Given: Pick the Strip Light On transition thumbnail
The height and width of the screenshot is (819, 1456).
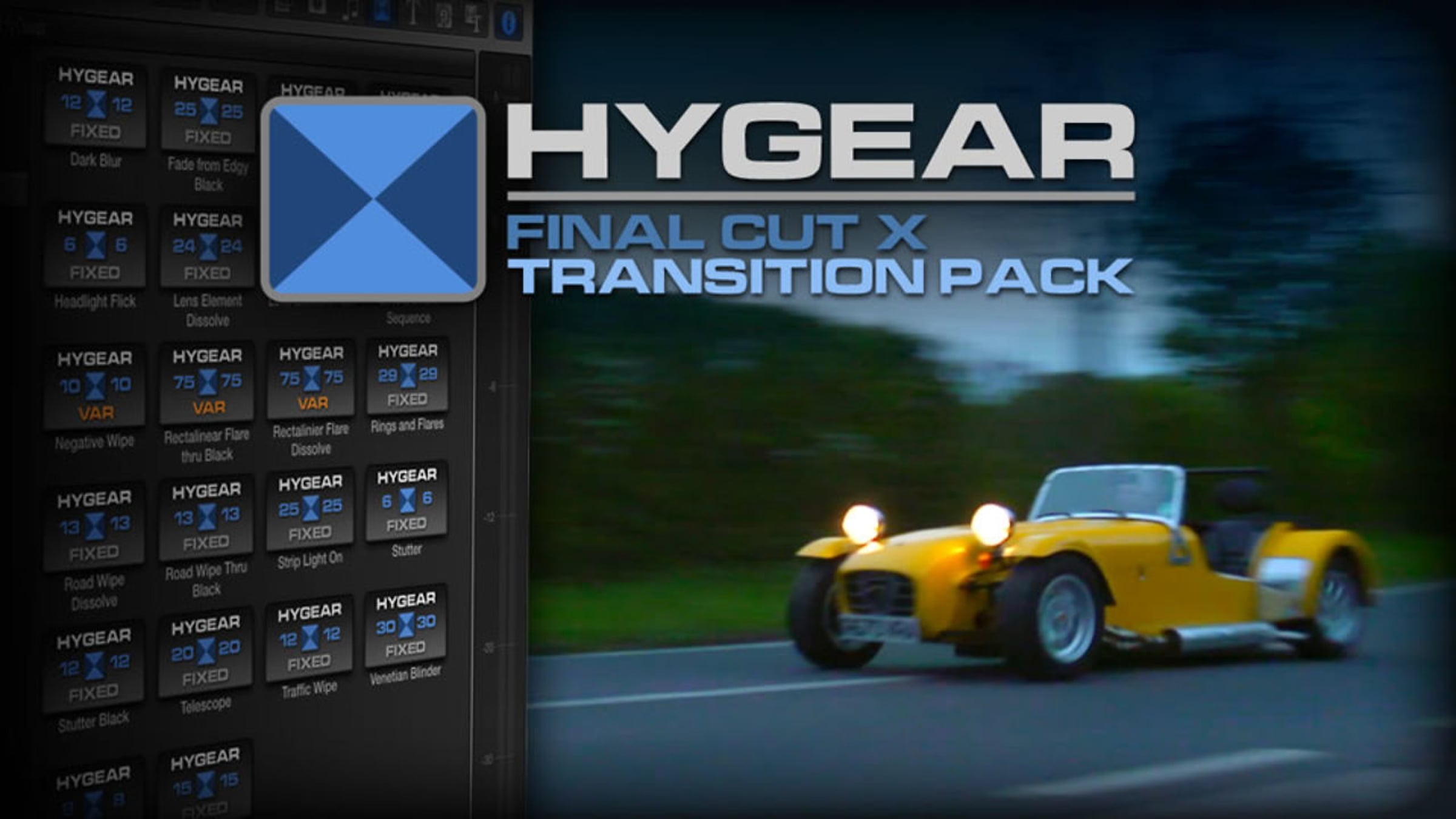Looking at the screenshot, I should 310,508.
